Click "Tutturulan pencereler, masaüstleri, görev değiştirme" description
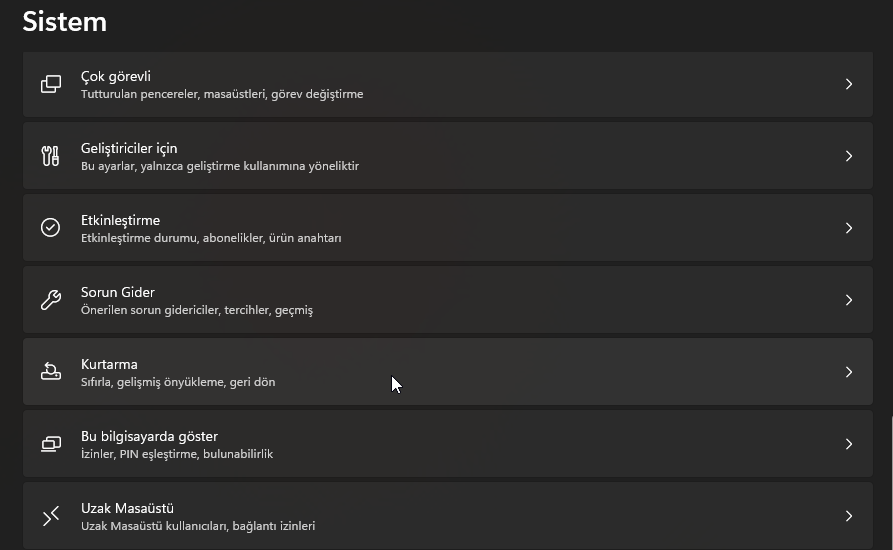 [222, 94]
